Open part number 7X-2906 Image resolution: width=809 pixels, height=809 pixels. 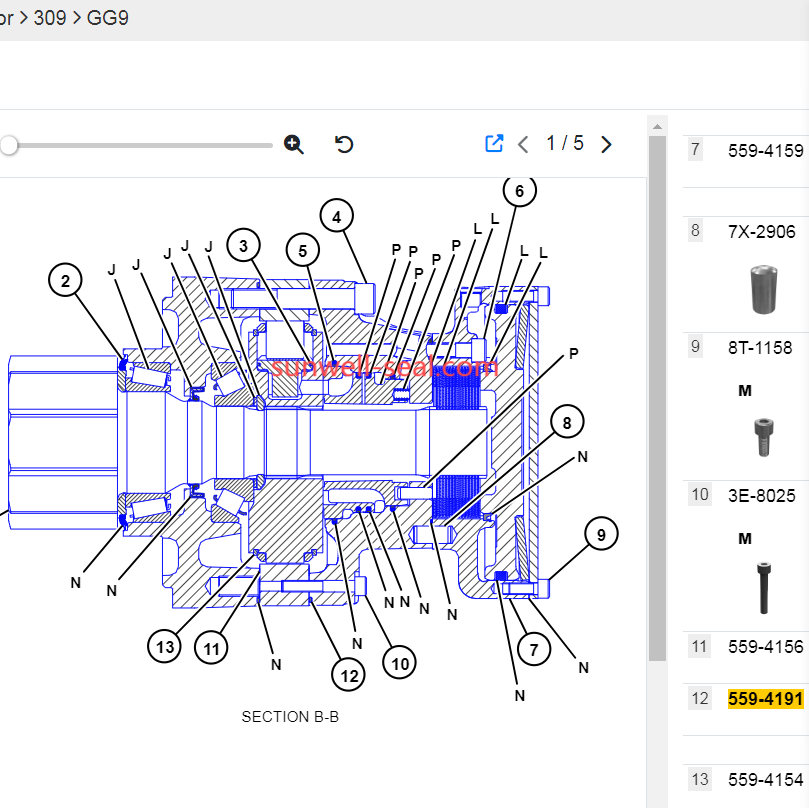(762, 232)
